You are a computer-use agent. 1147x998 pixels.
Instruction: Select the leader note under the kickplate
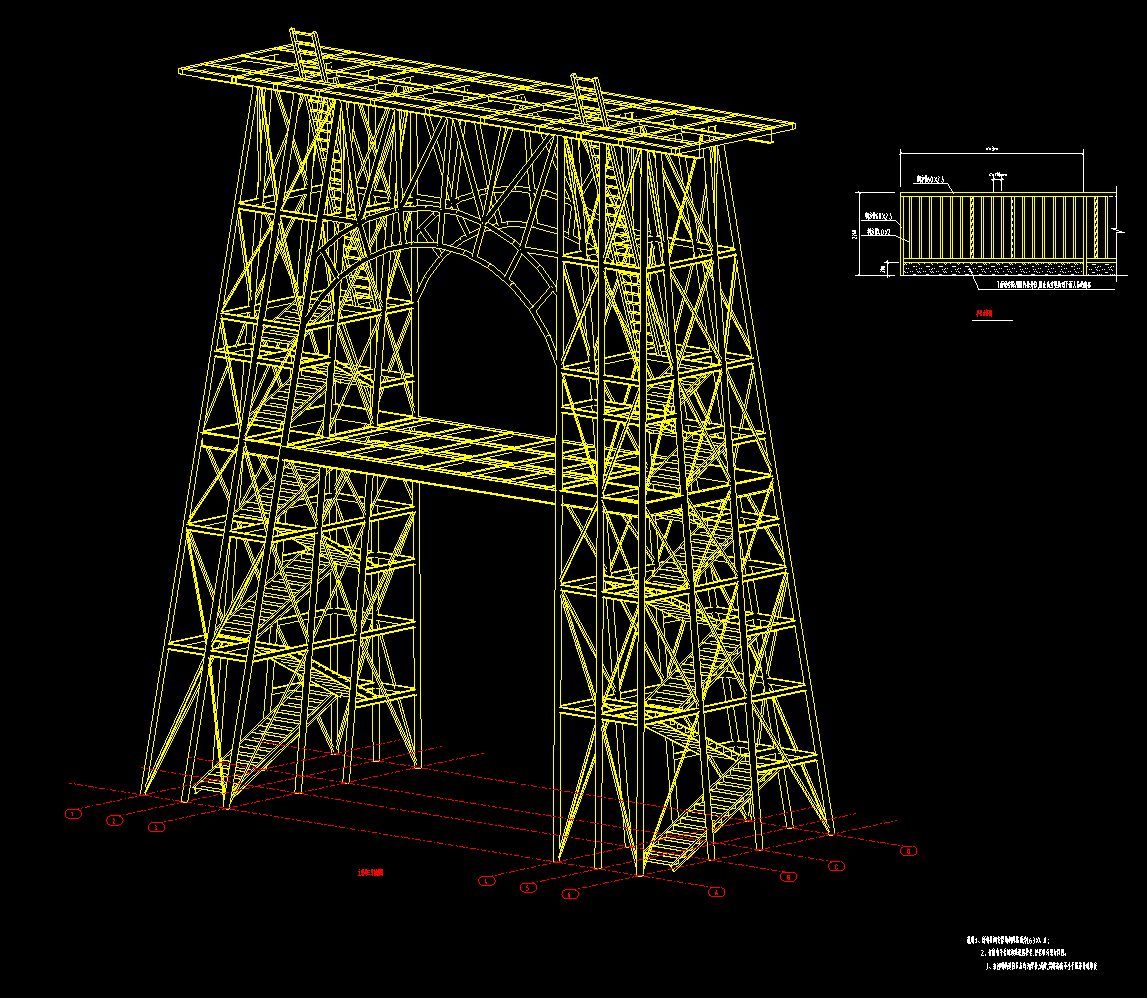(x=1044, y=285)
